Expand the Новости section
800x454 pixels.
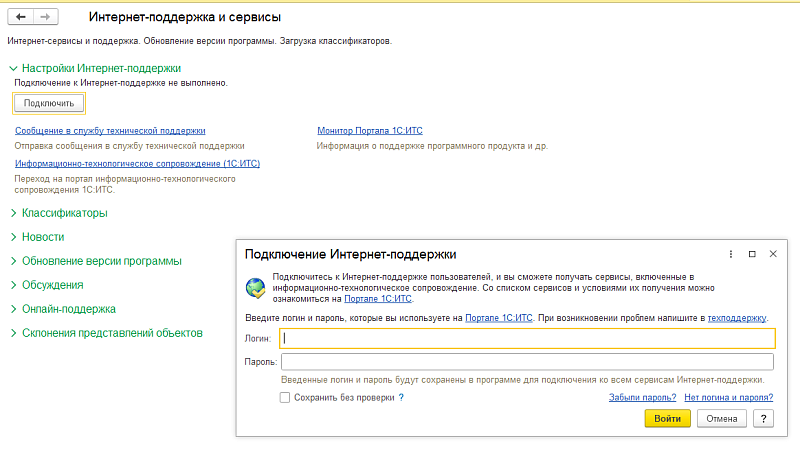tap(14, 237)
